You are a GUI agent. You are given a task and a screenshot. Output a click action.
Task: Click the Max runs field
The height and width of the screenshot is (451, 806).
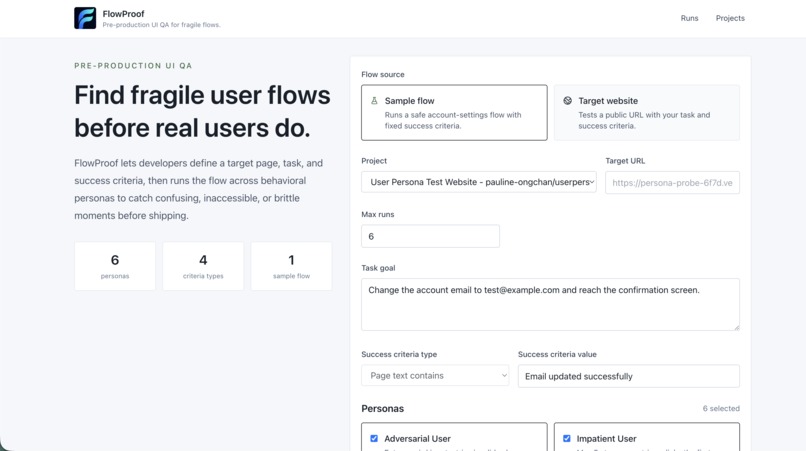click(x=430, y=236)
